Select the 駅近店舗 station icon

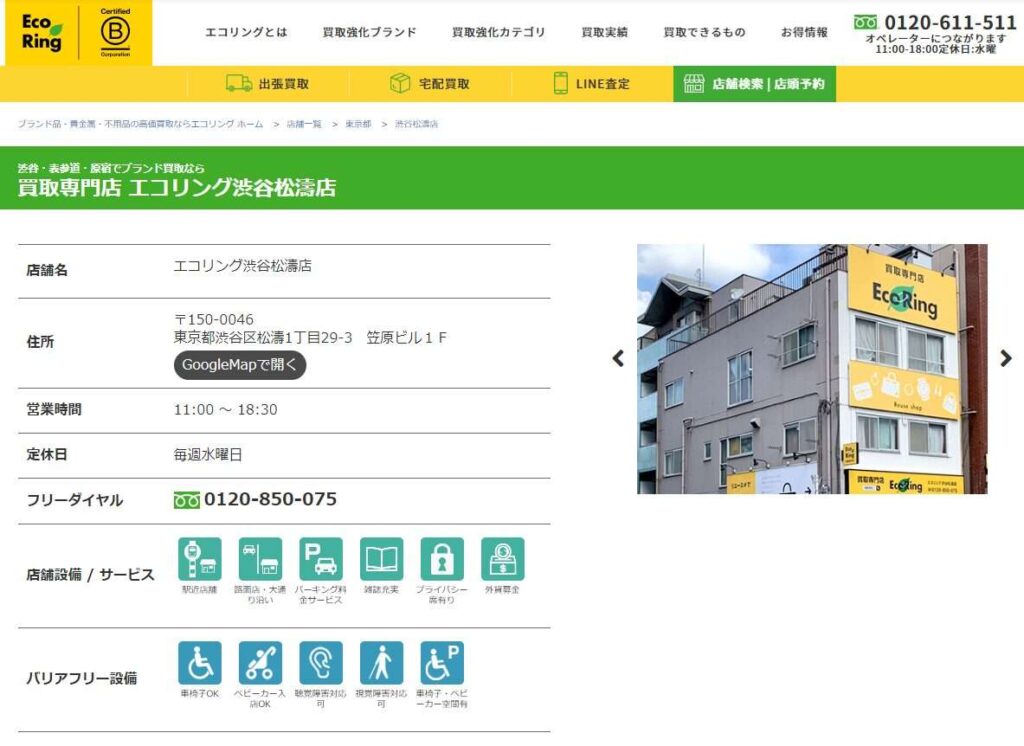point(200,560)
